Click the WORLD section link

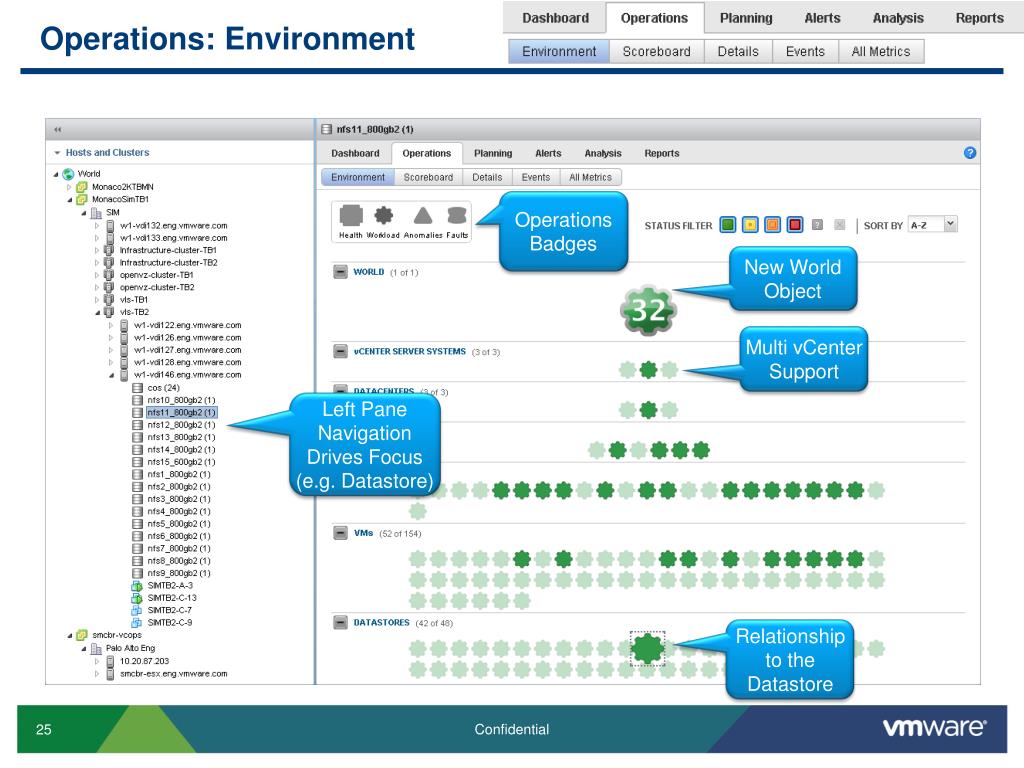point(368,272)
